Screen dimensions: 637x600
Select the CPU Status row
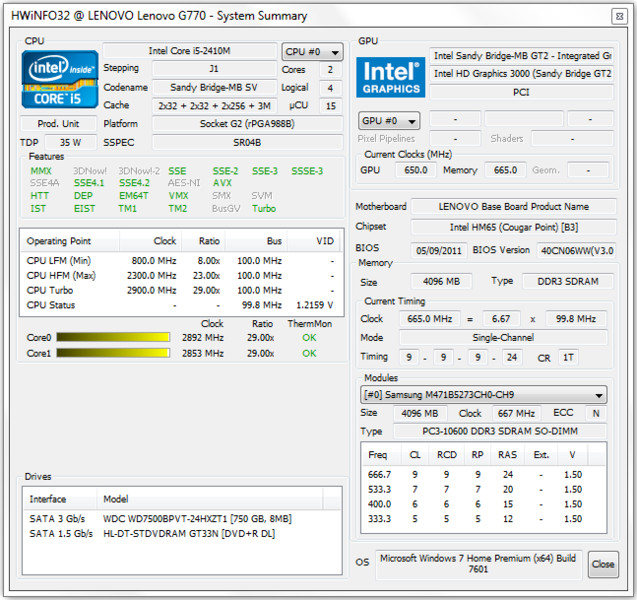click(181, 305)
